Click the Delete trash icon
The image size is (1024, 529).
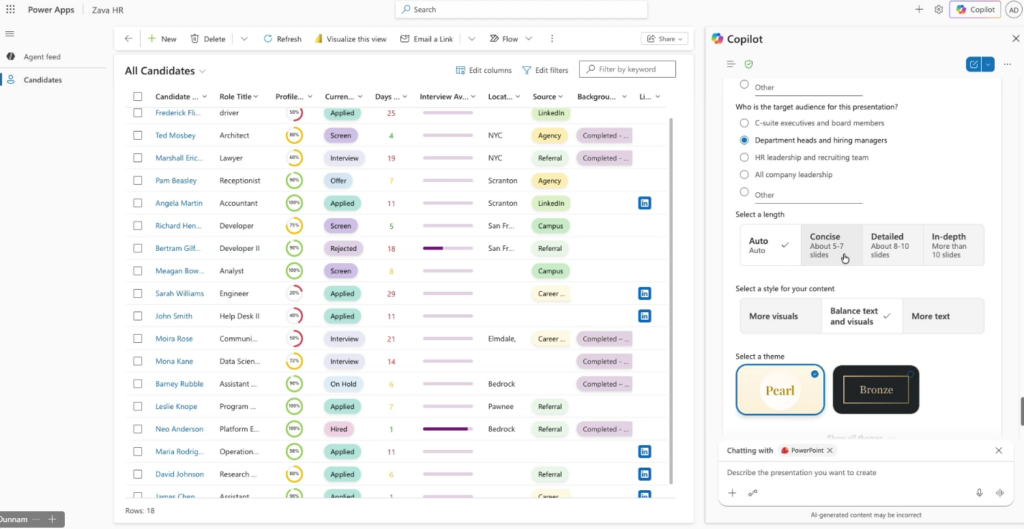(194, 39)
